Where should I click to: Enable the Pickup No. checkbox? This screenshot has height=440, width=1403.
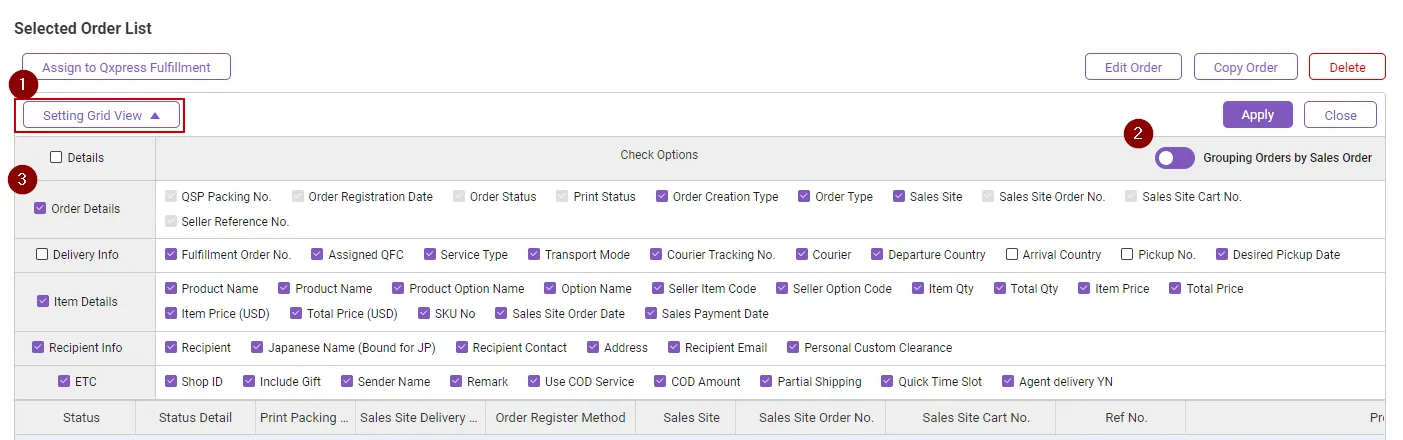pos(1127,255)
